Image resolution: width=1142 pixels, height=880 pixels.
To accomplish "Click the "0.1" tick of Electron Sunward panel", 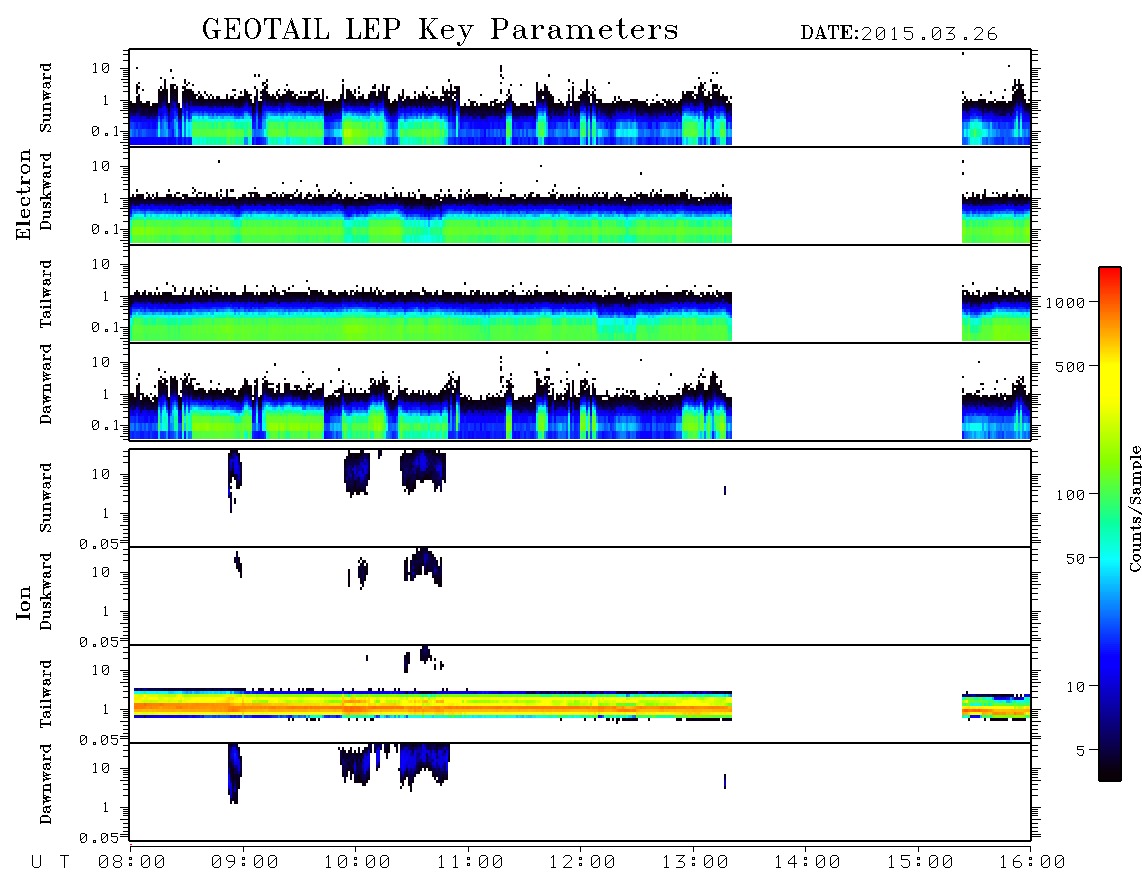I will tap(106, 131).
